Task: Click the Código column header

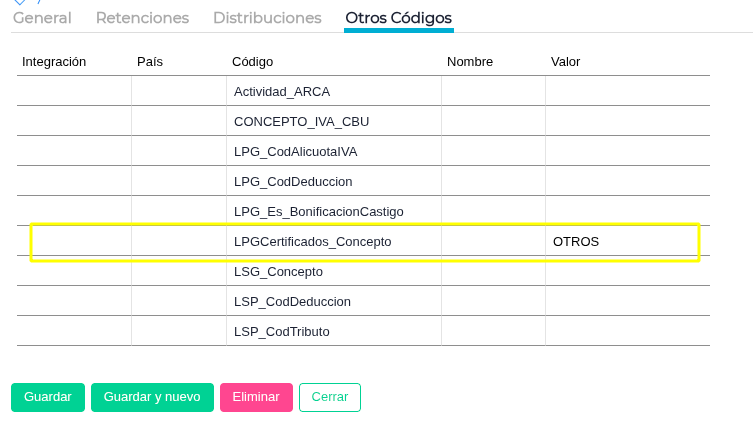Action: (x=253, y=62)
